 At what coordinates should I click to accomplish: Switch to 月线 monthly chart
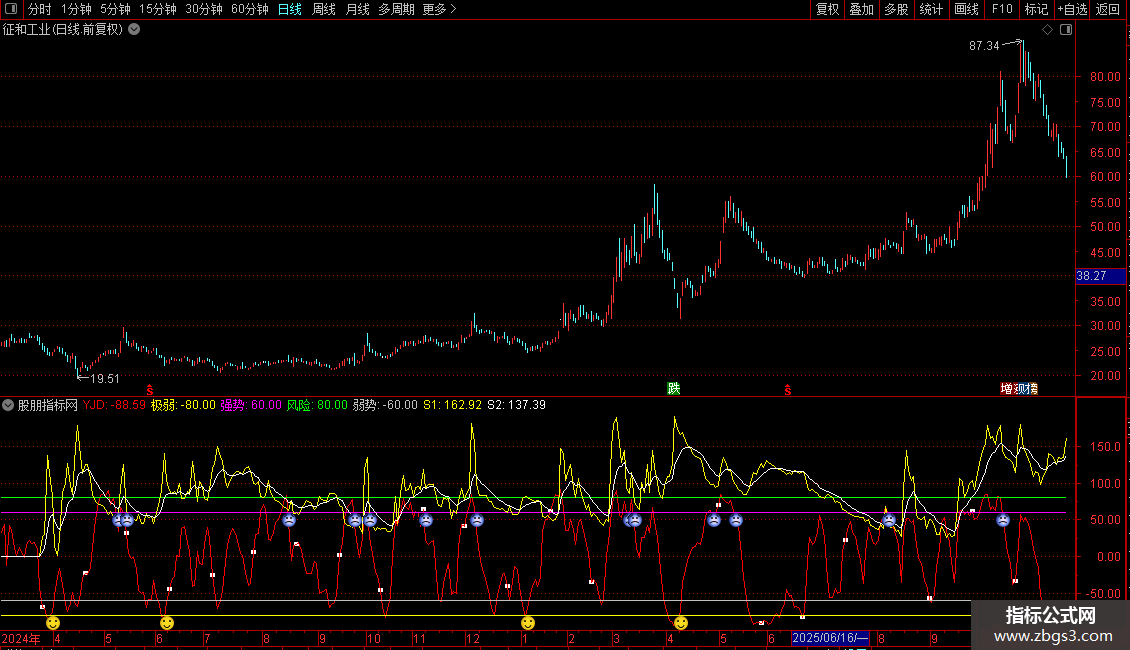point(357,9)
